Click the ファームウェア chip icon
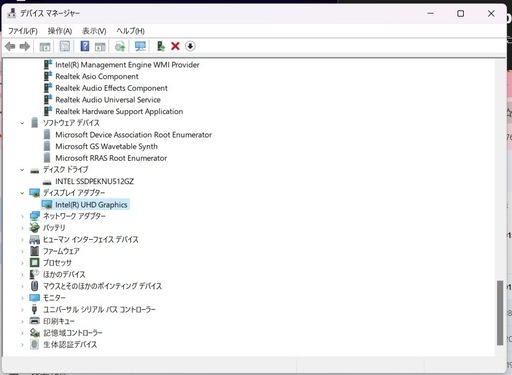Image resolution: width=512 pixels, height=375 pixels. (x=34, y=251)
